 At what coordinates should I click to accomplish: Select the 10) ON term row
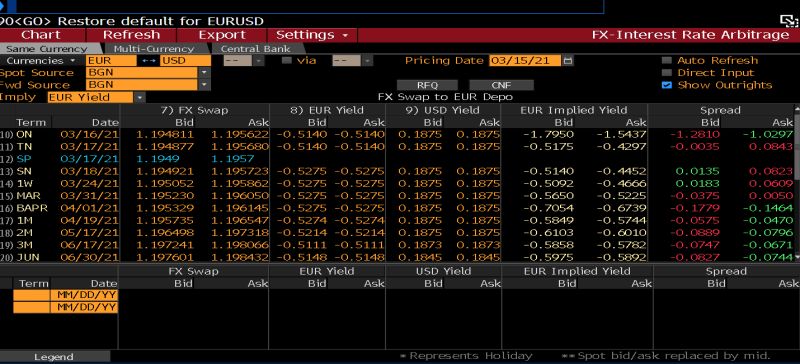tap(398, 135)
